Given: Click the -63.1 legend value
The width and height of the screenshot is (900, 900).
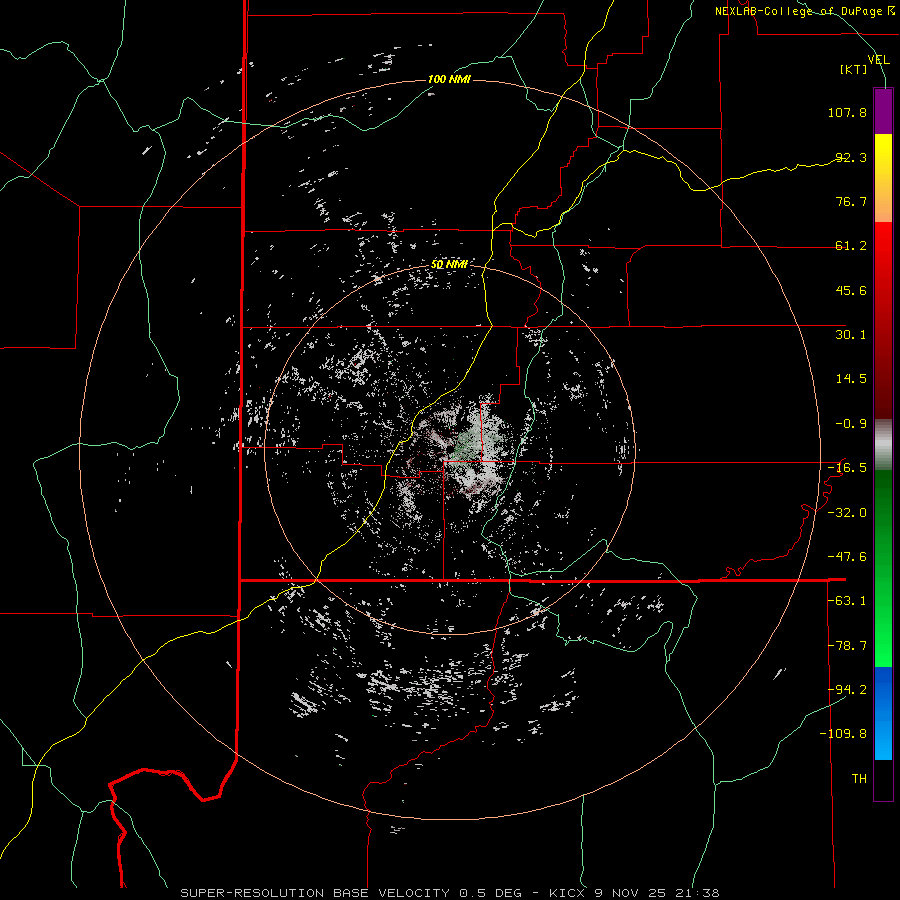Looking at the screenshot, I should click(847, 601).
